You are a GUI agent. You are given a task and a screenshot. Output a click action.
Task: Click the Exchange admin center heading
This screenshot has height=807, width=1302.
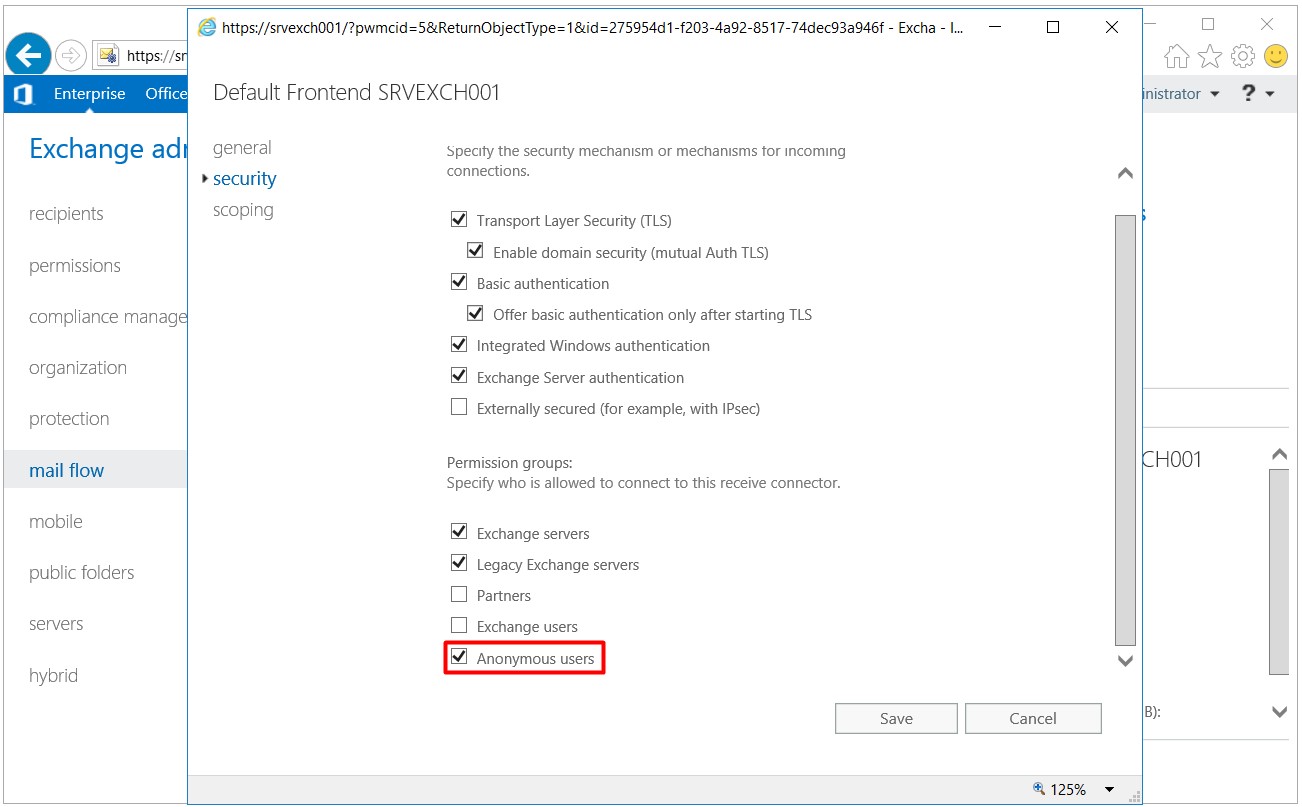[108, 149]
